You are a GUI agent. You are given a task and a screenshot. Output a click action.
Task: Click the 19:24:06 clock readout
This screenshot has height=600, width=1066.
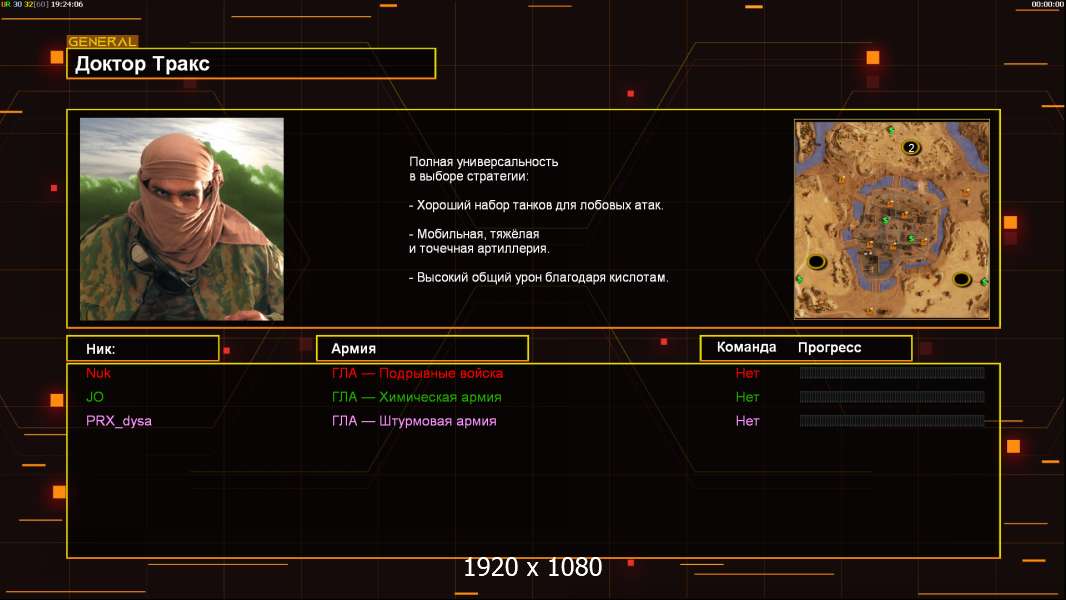click(67, 4)
